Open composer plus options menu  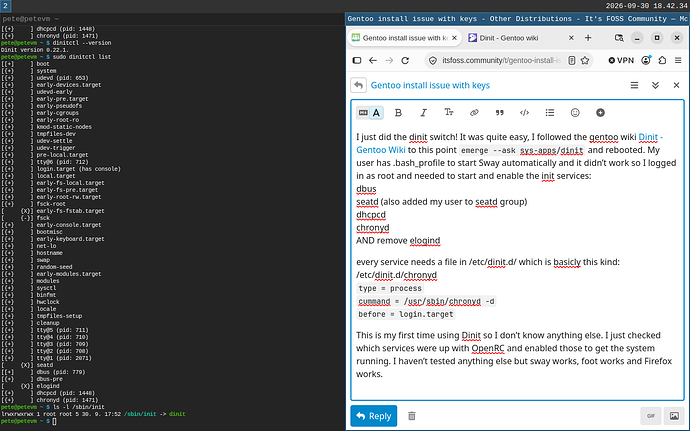pos(600,113)
